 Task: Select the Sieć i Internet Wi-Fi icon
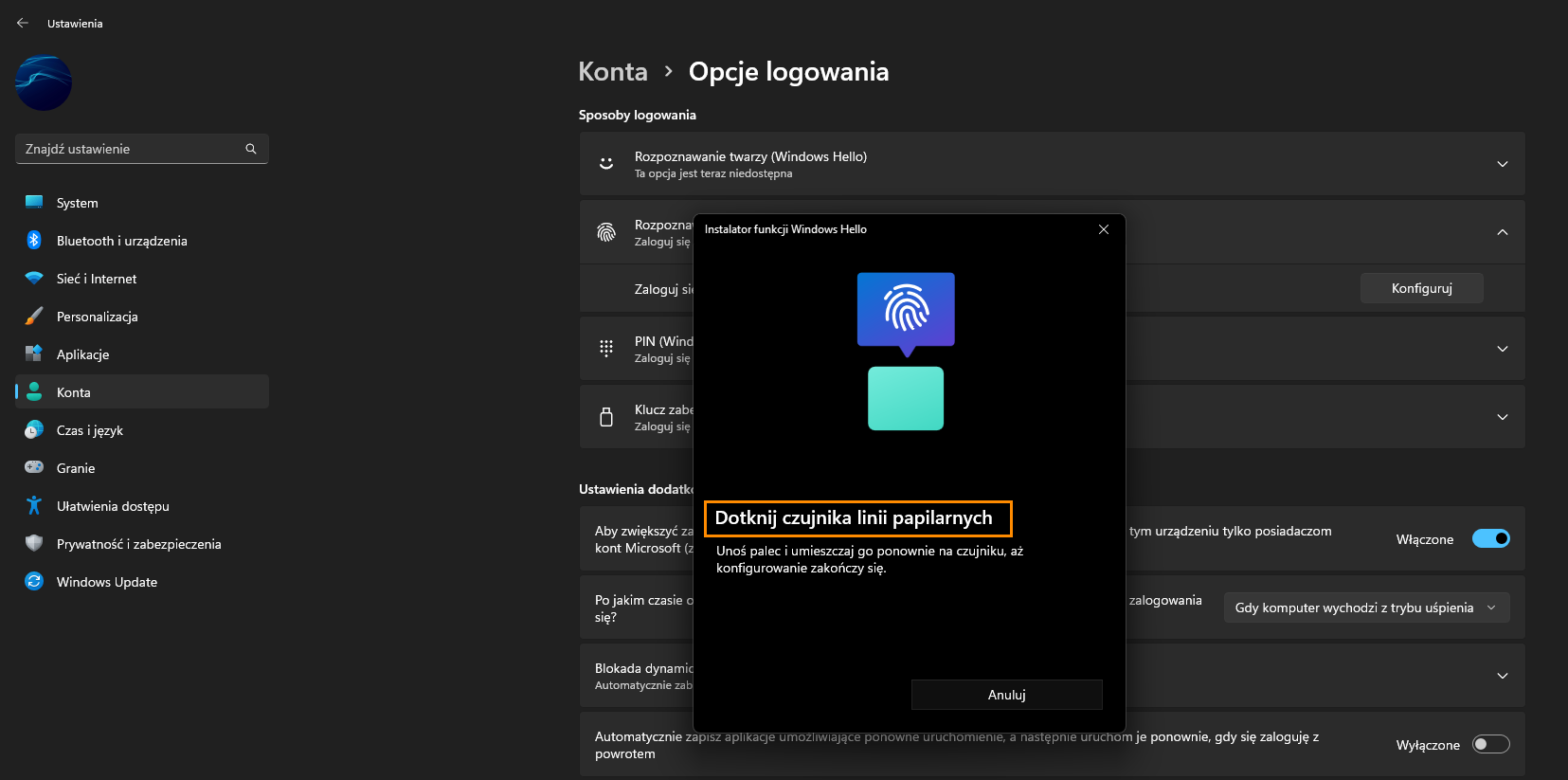tap(34, 278)
